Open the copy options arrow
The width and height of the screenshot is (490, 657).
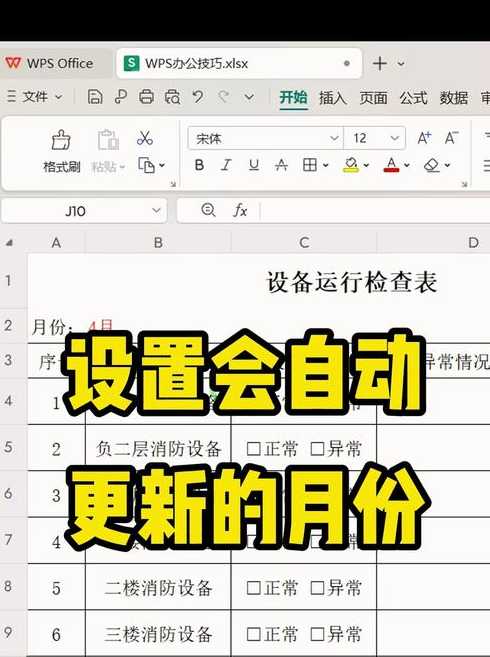tap(162, 165)
